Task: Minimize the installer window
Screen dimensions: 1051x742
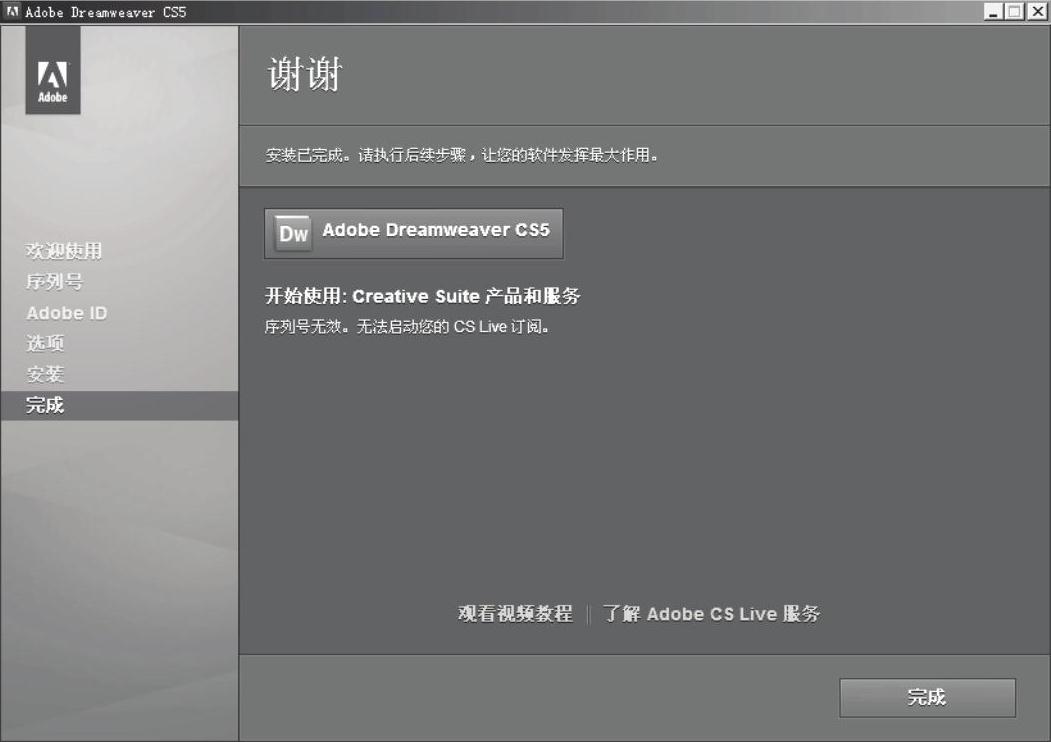Action: click(993, 11)
